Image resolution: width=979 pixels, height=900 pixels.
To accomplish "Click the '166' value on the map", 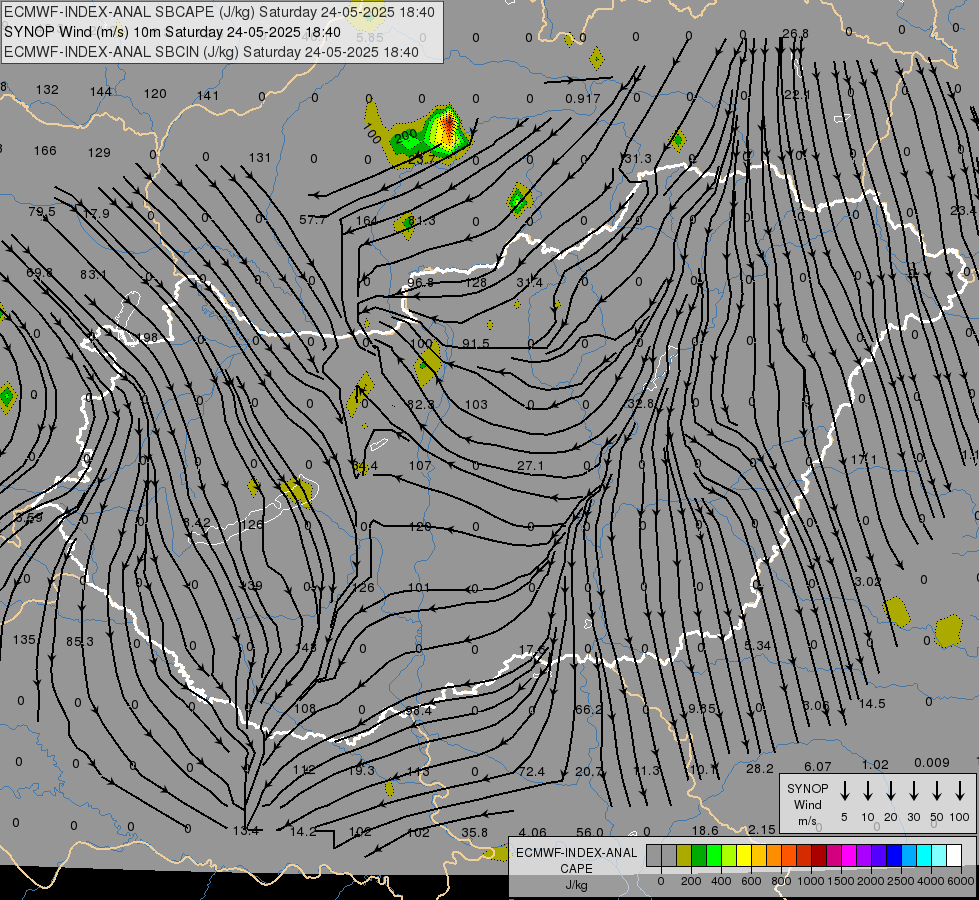I will (45, 151).
